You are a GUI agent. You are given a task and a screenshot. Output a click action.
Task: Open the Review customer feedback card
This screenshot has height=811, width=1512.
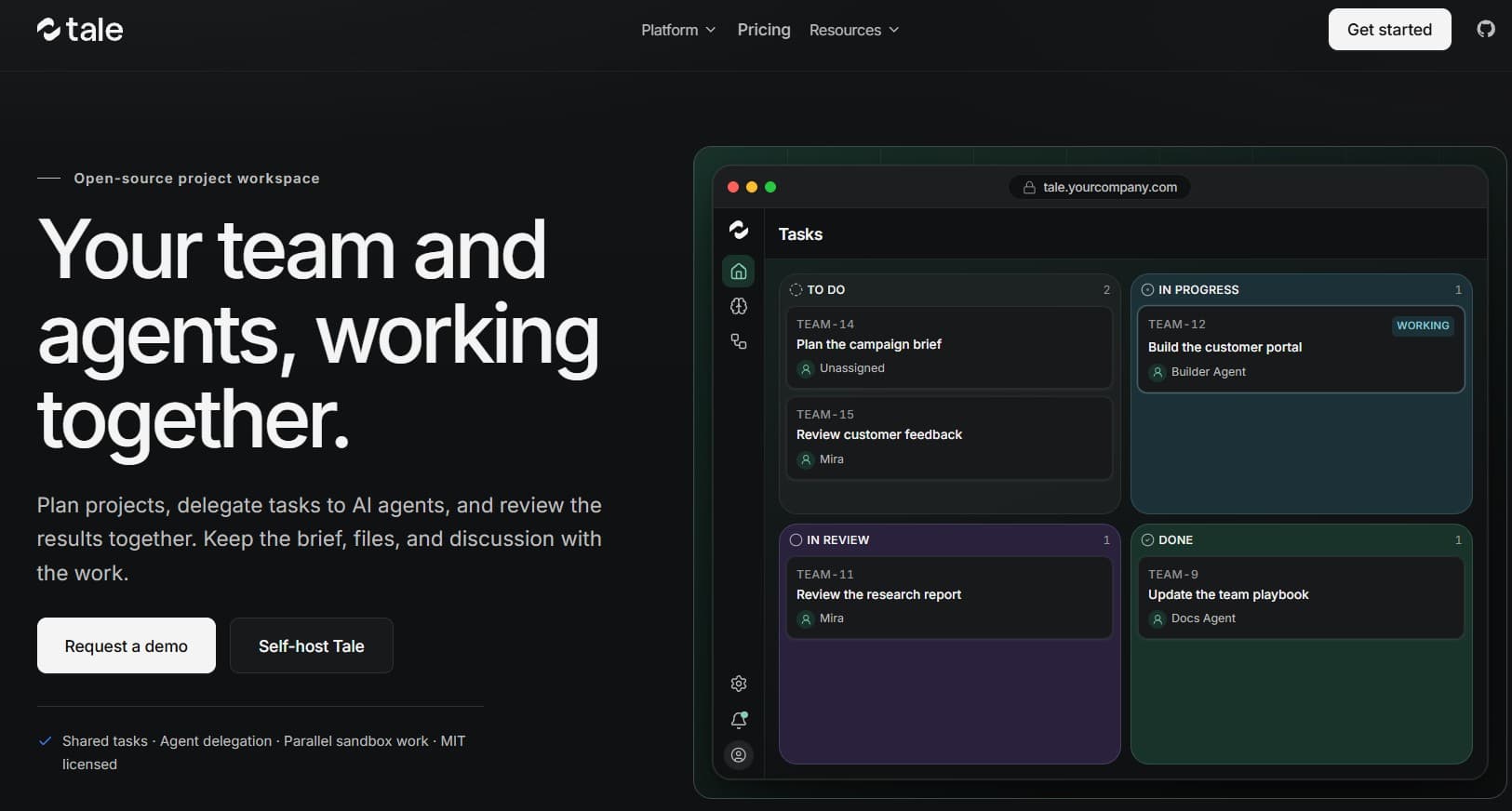tap(949, 438)
